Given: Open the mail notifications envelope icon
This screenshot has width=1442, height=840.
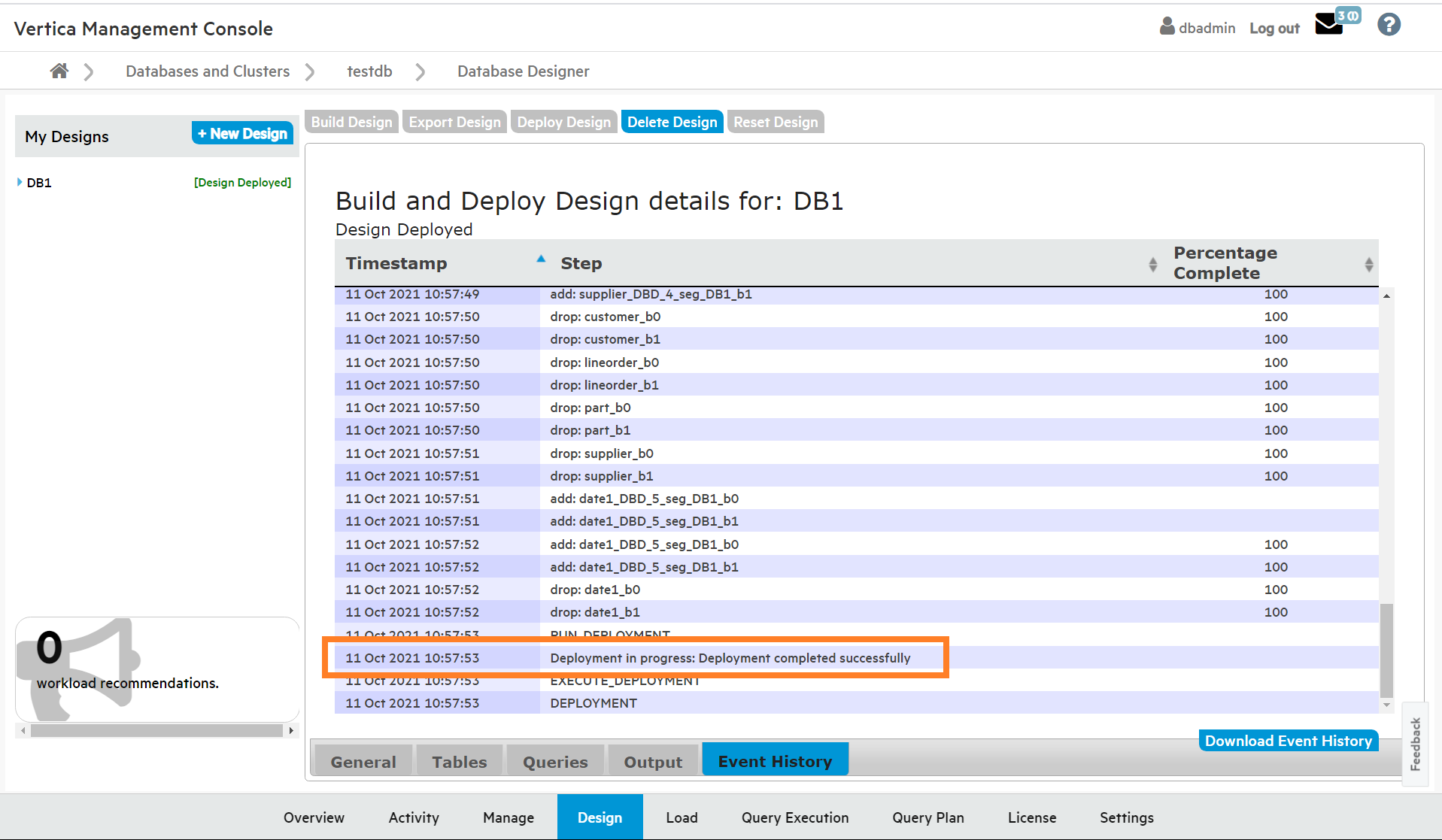Looking at the screenshot, I should [1328, 25].
